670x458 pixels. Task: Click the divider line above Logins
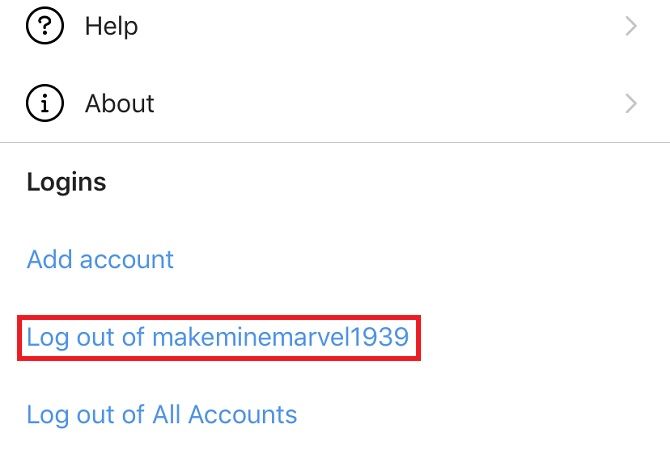tap(335, 142)
